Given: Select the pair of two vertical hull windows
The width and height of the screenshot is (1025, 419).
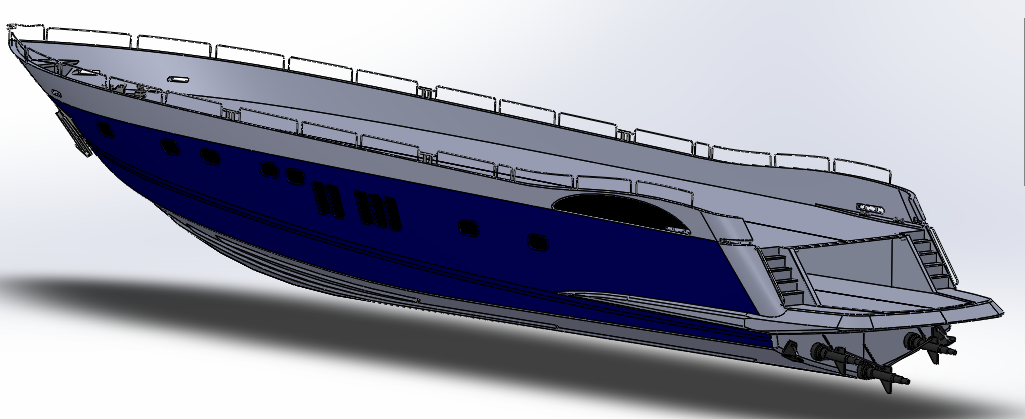Looking at the screenshot, I should coord(328,200).
